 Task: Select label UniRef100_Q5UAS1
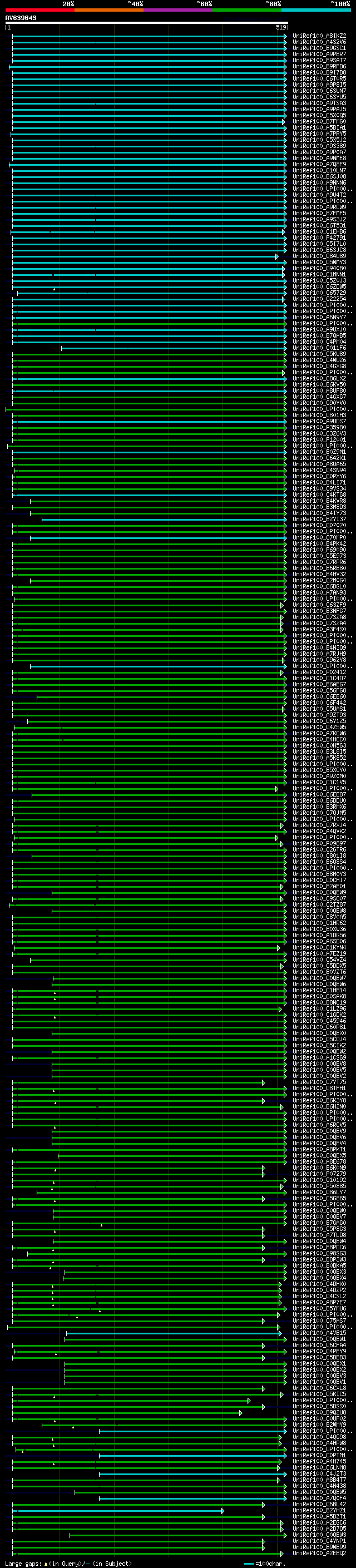click(x=319, y=709)
